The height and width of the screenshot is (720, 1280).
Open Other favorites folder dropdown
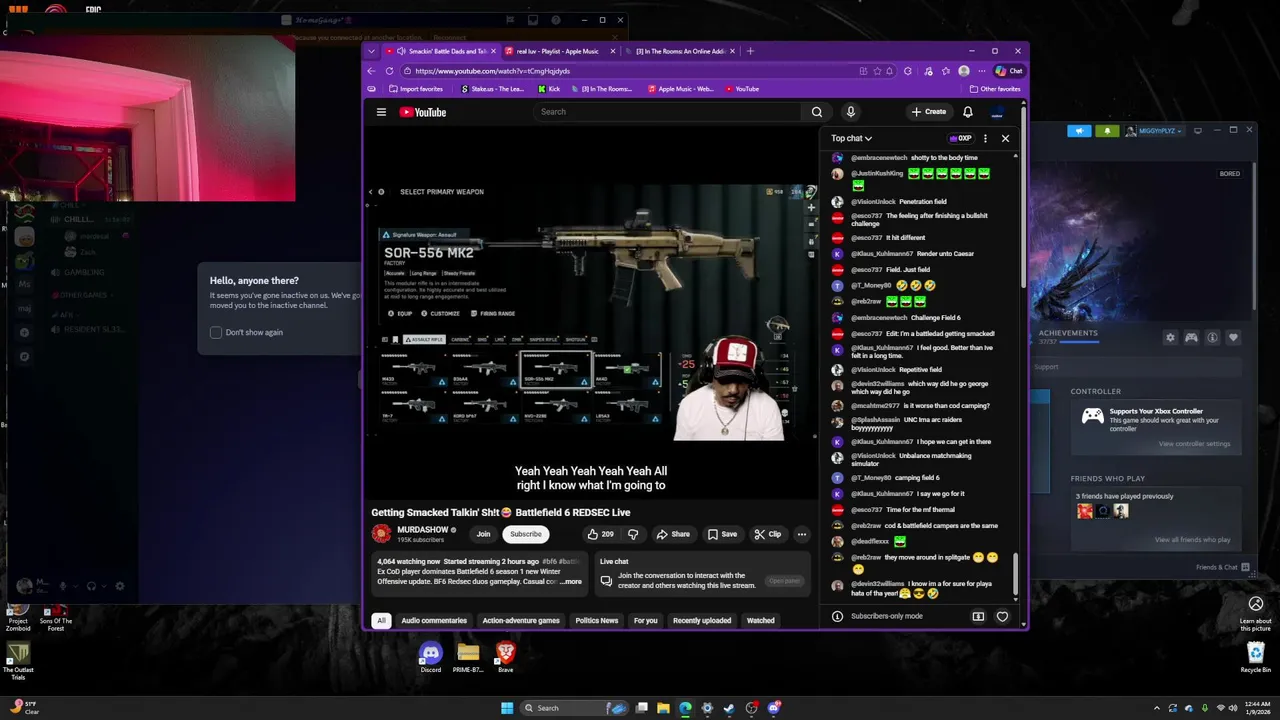pos(995,89)
